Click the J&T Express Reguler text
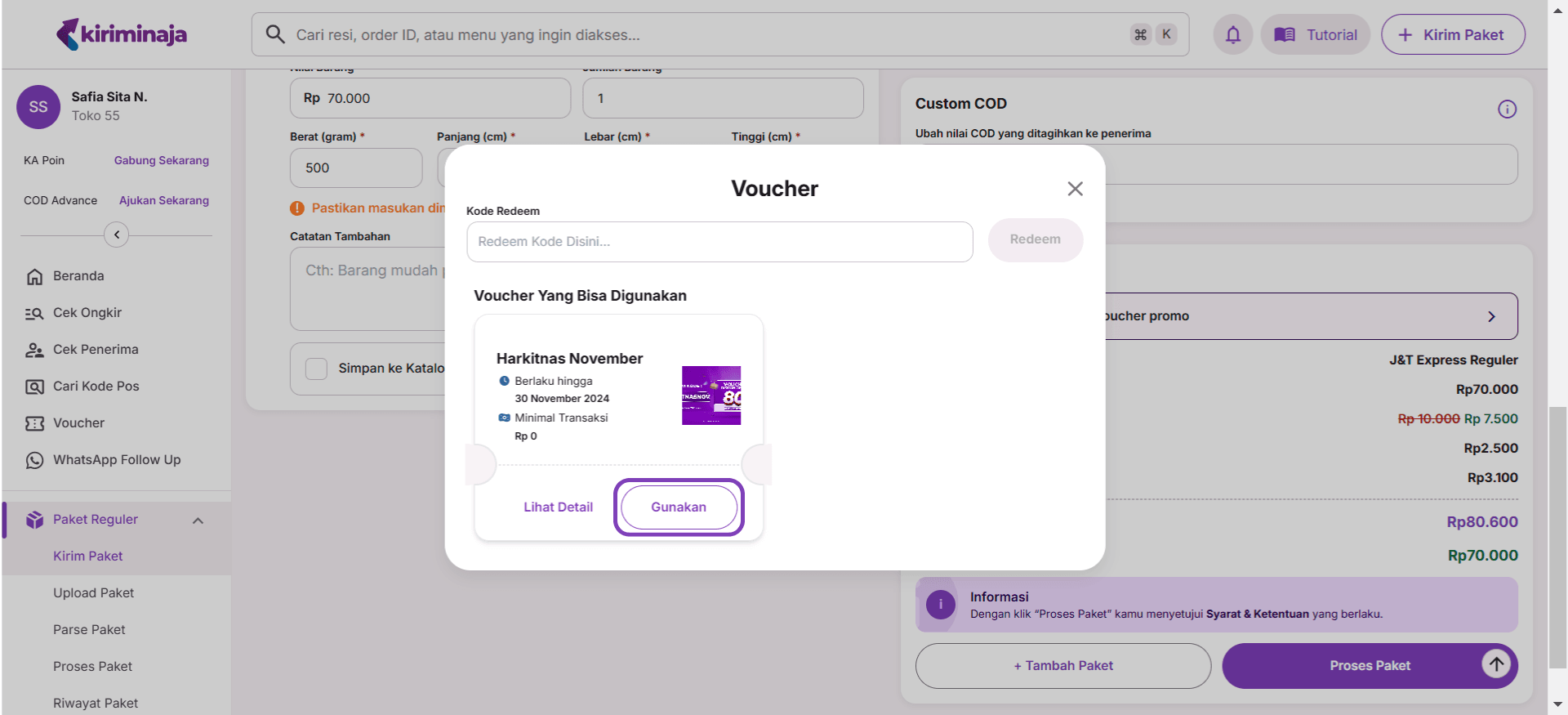 [1454, 360]
